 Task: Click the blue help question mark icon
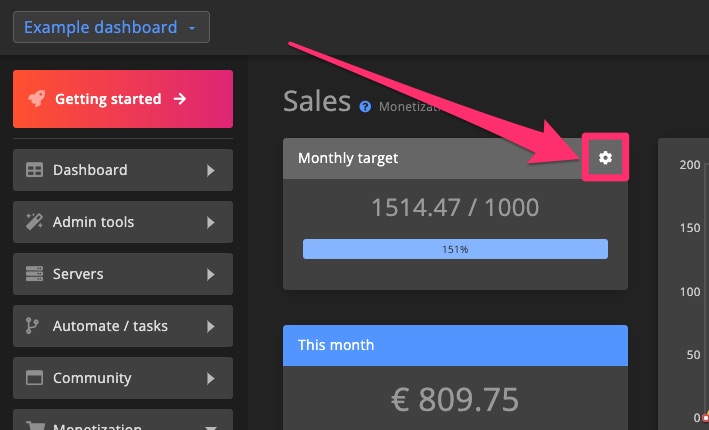365,107
